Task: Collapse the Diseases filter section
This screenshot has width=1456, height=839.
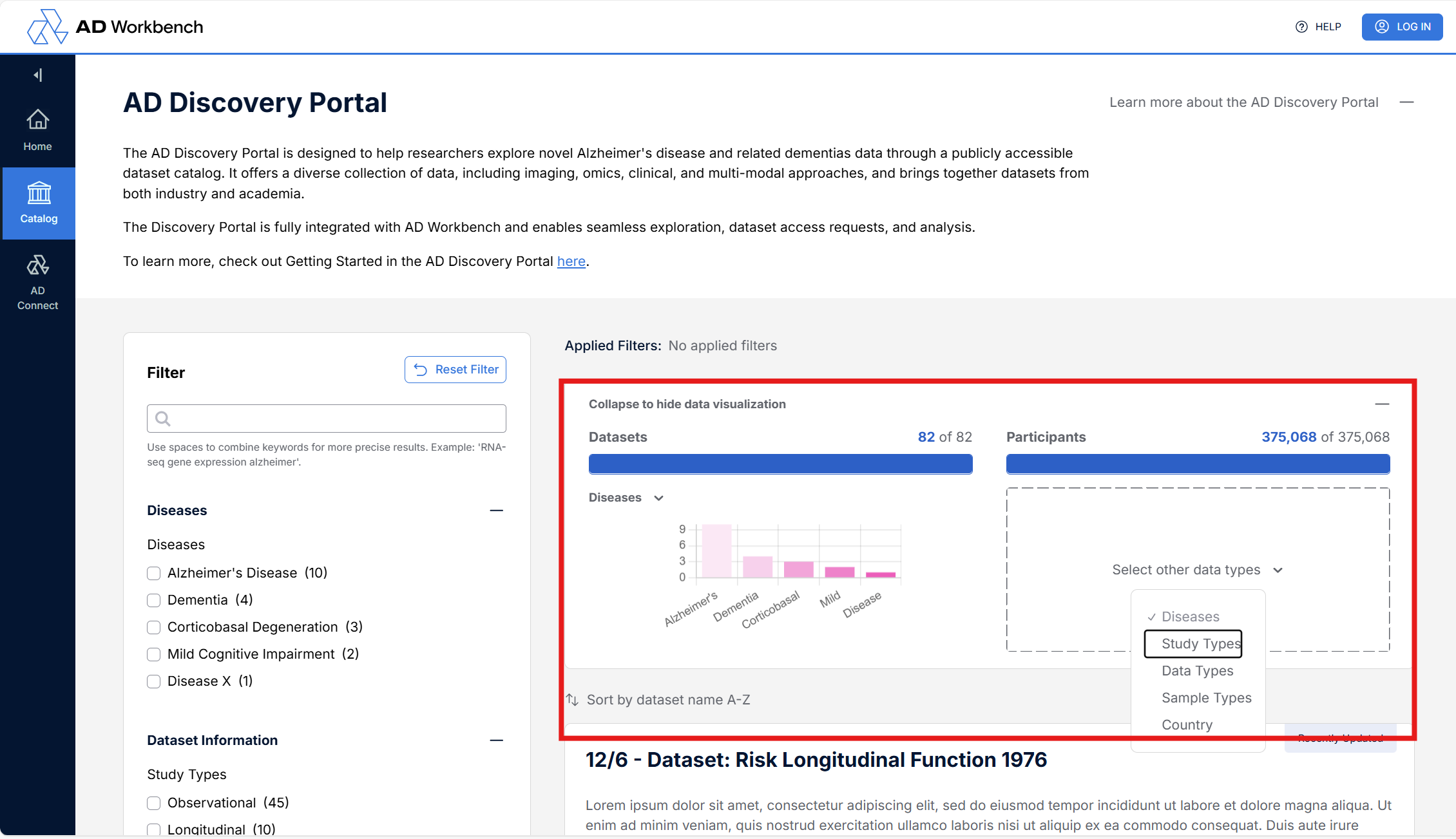Action: click(x=496, y=511)
